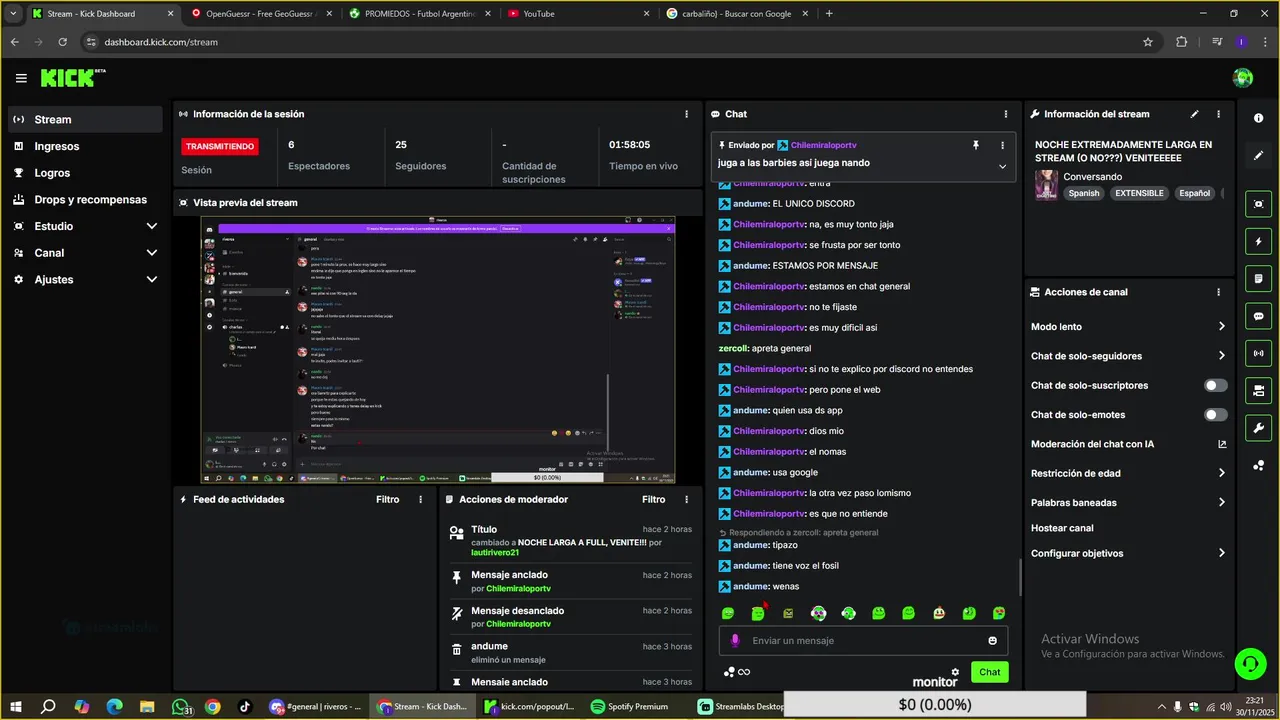Click the lightning bolt icon in the right sidebar
The height and width of the screenshot is (720, 1280).
pyautogui.click(x=1258, y=242)
